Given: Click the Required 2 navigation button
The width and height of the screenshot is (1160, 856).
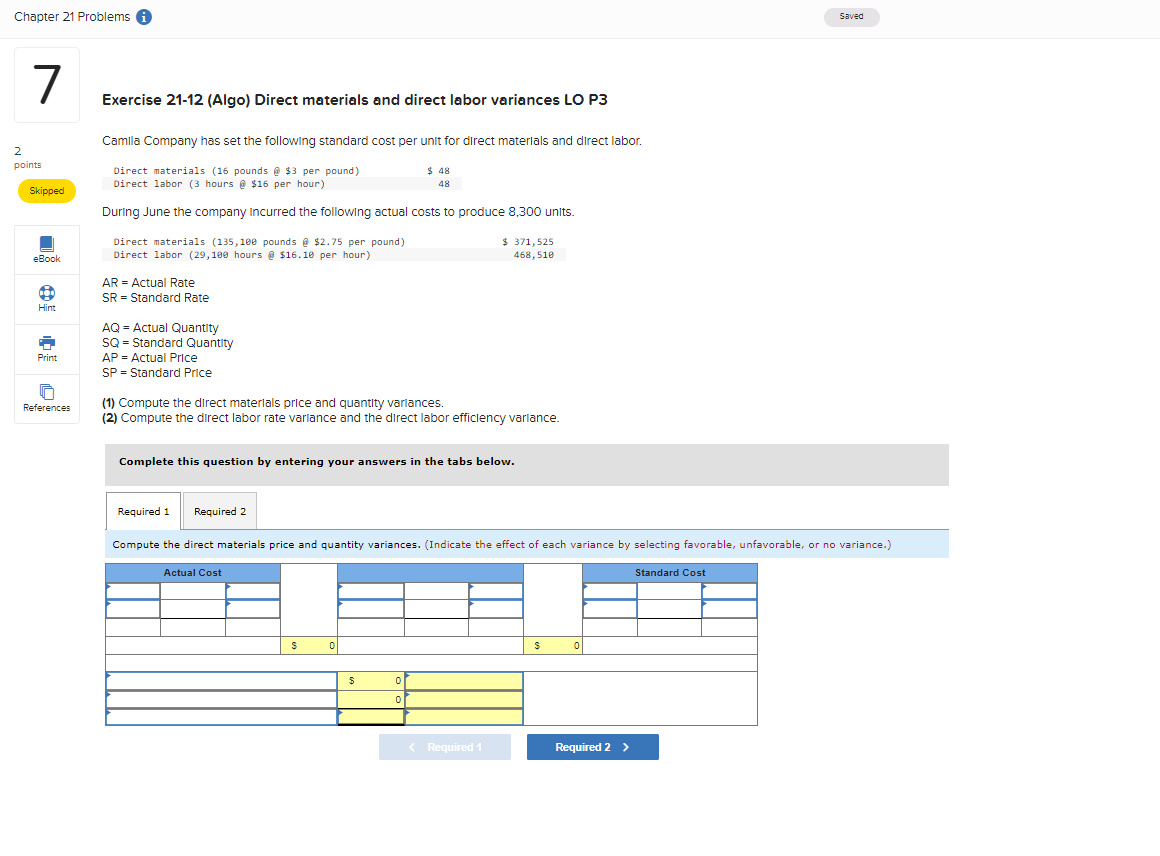Looking at the screenshot, I should click(592, 746).
